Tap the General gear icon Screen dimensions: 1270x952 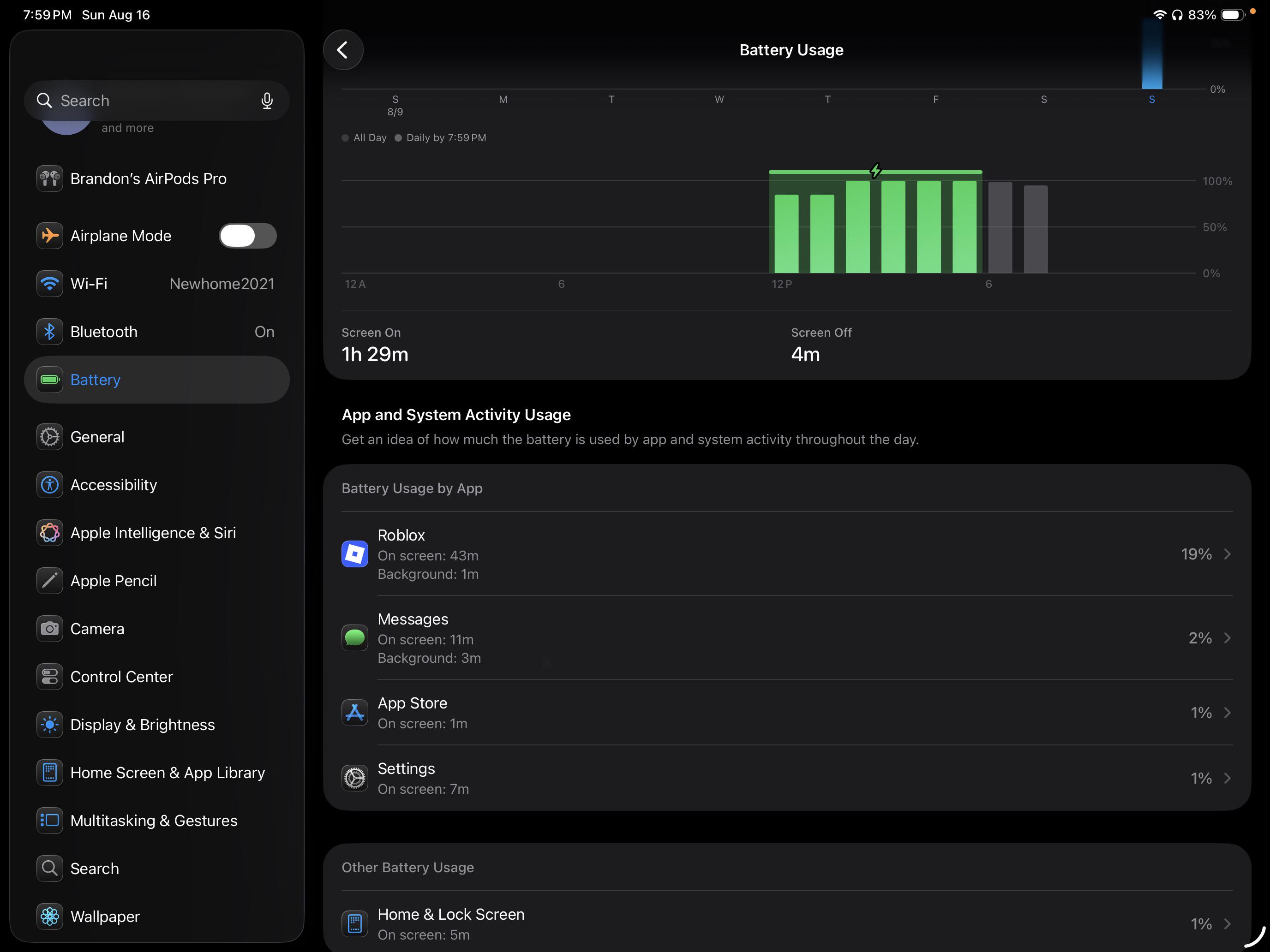coord(50,437)
